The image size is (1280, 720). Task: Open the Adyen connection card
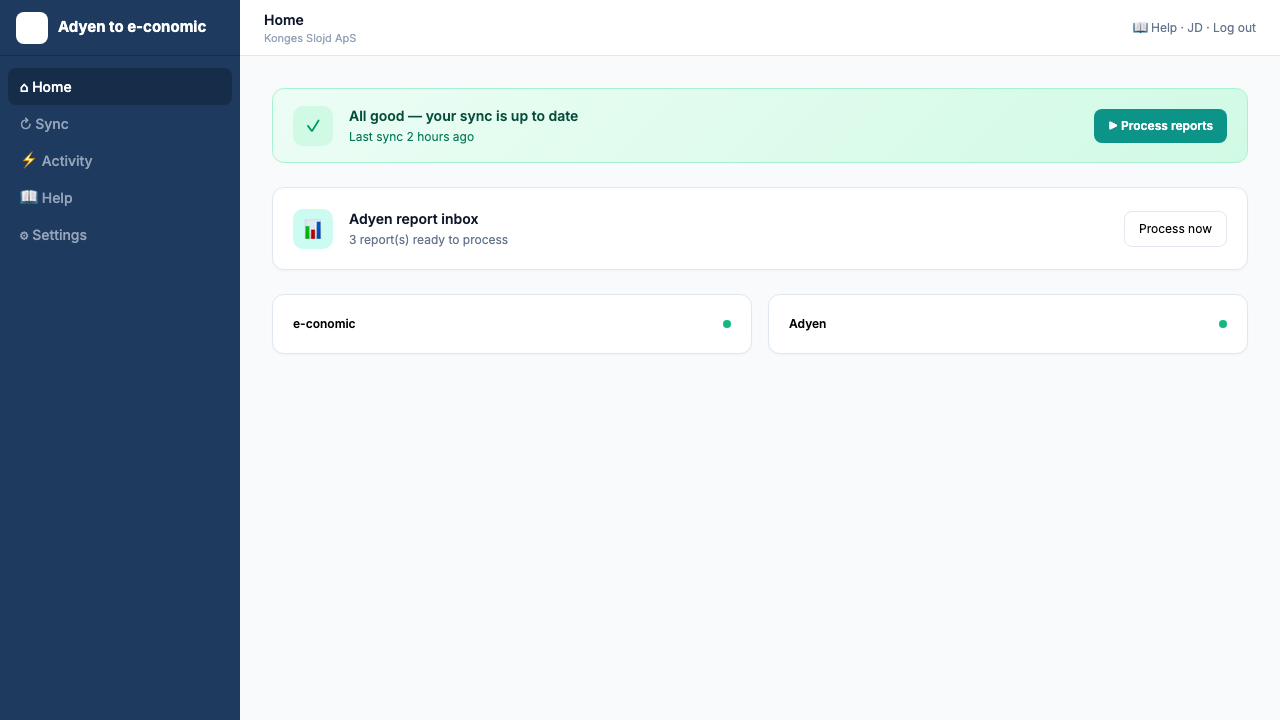tap(1008, 324)
